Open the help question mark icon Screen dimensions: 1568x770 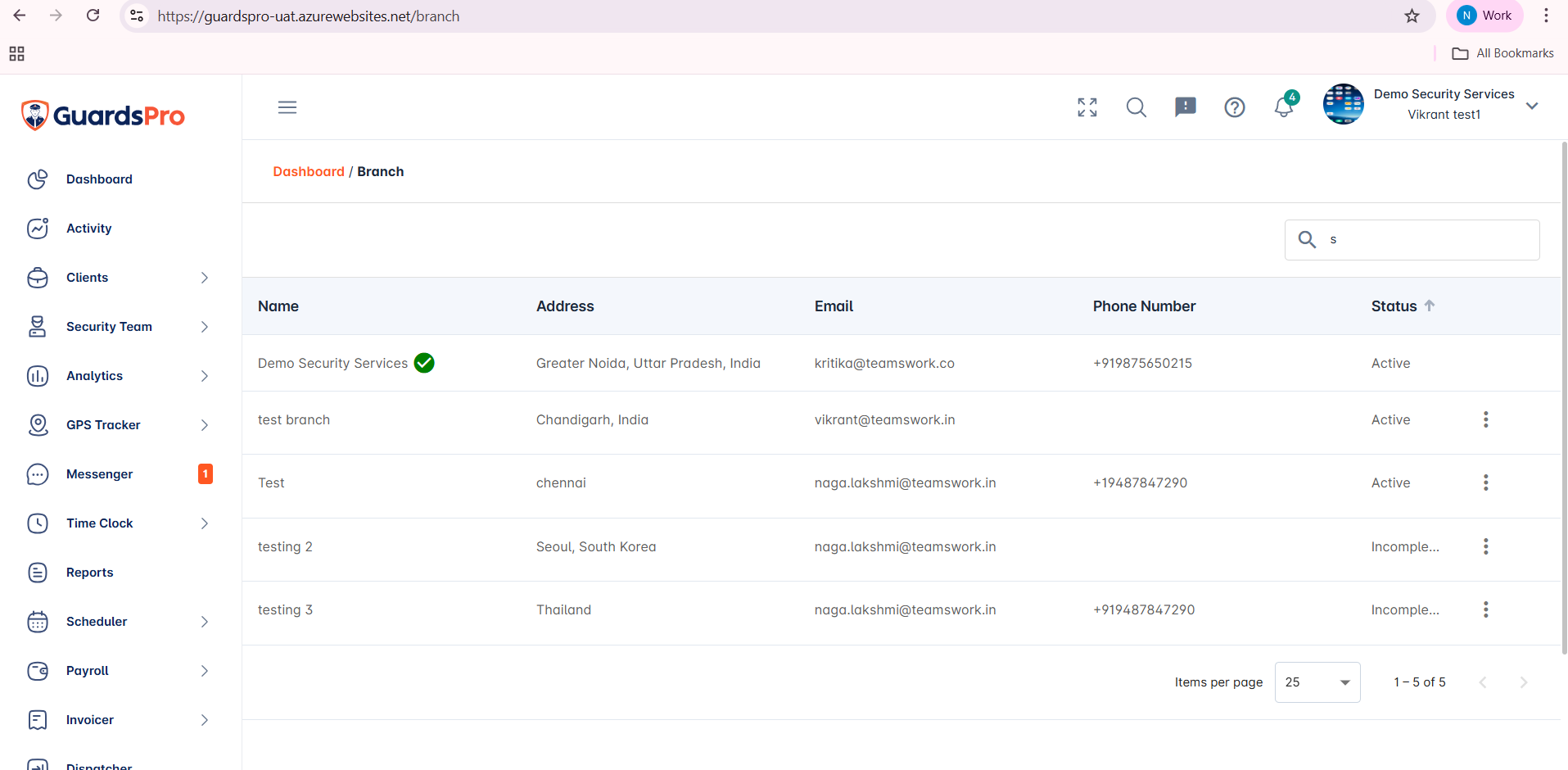click(x=1234, y=107)
